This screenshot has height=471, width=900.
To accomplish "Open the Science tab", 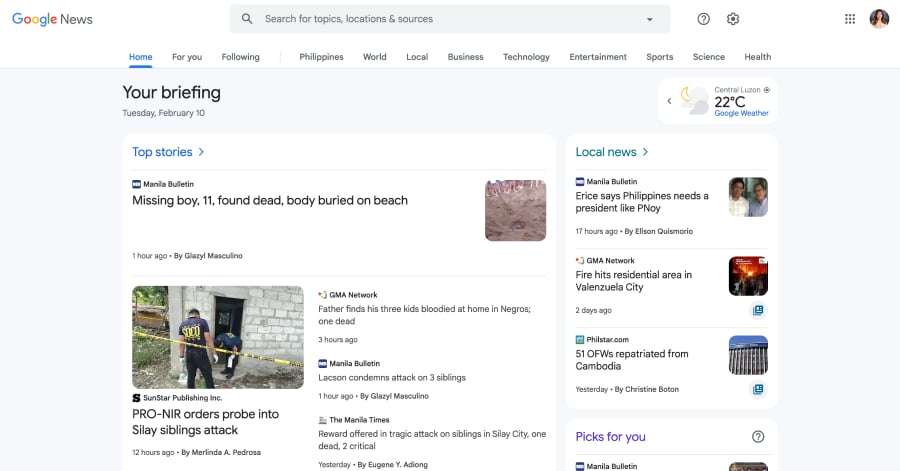I will click(x=709, y=57).
